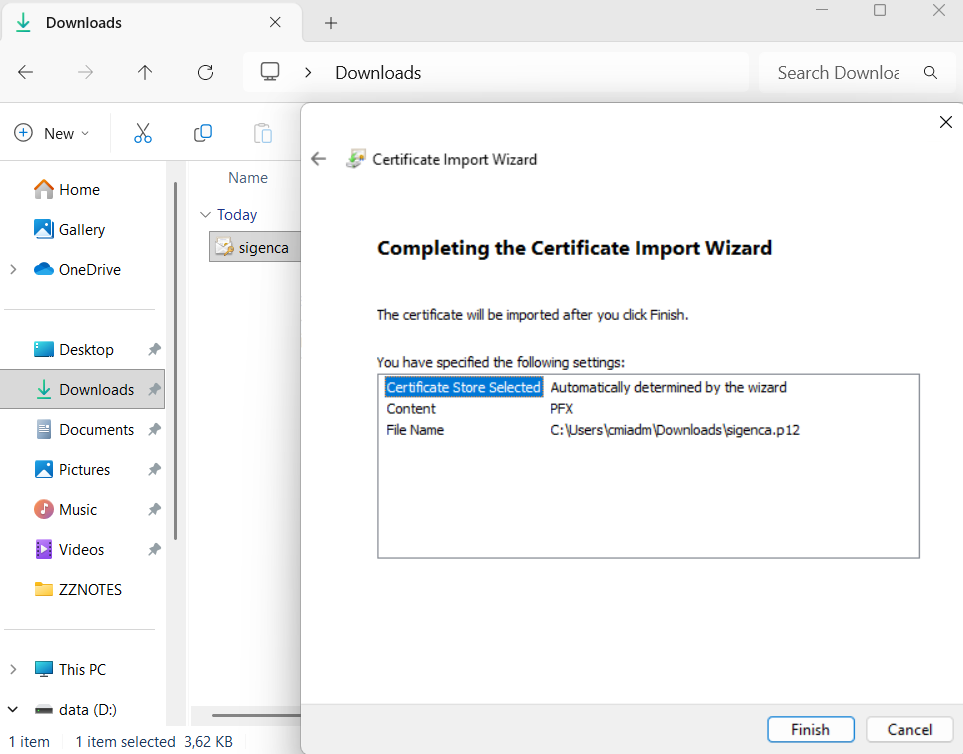Open Pictures in the sidebar

point(84,470)
